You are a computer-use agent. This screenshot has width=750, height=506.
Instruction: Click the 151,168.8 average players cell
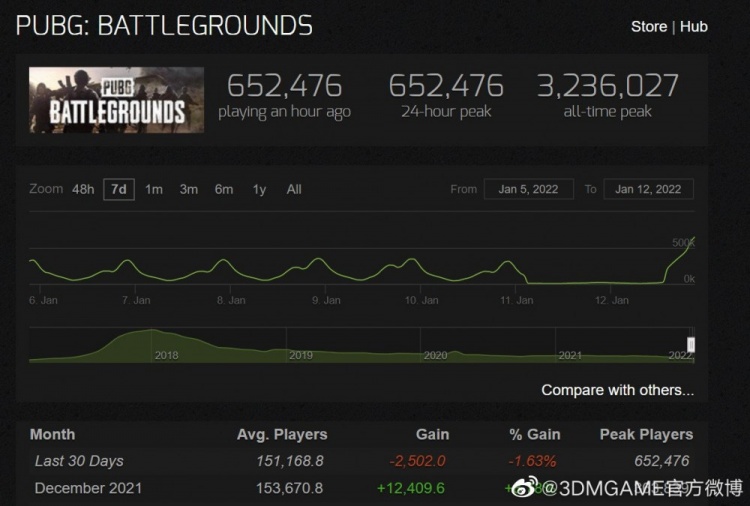pos(290,461)
